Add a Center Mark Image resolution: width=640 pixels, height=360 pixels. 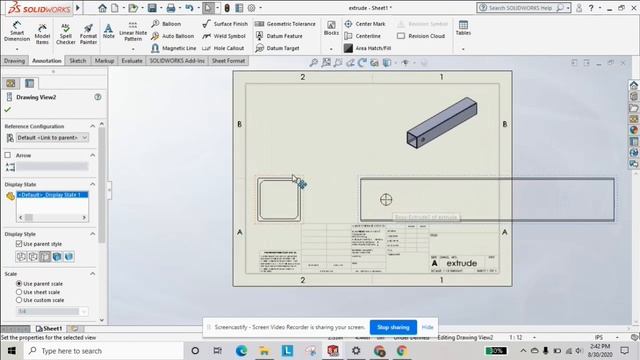click(365, 24)
